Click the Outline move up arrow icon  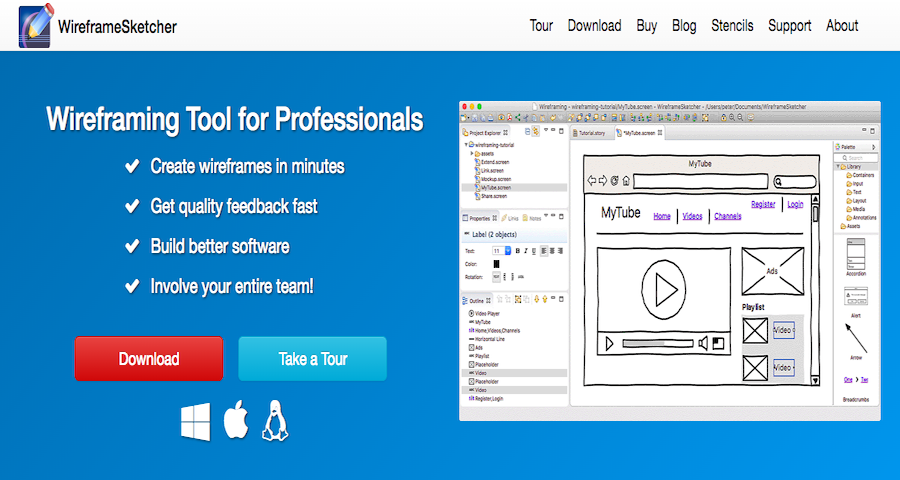click(545, 299)
